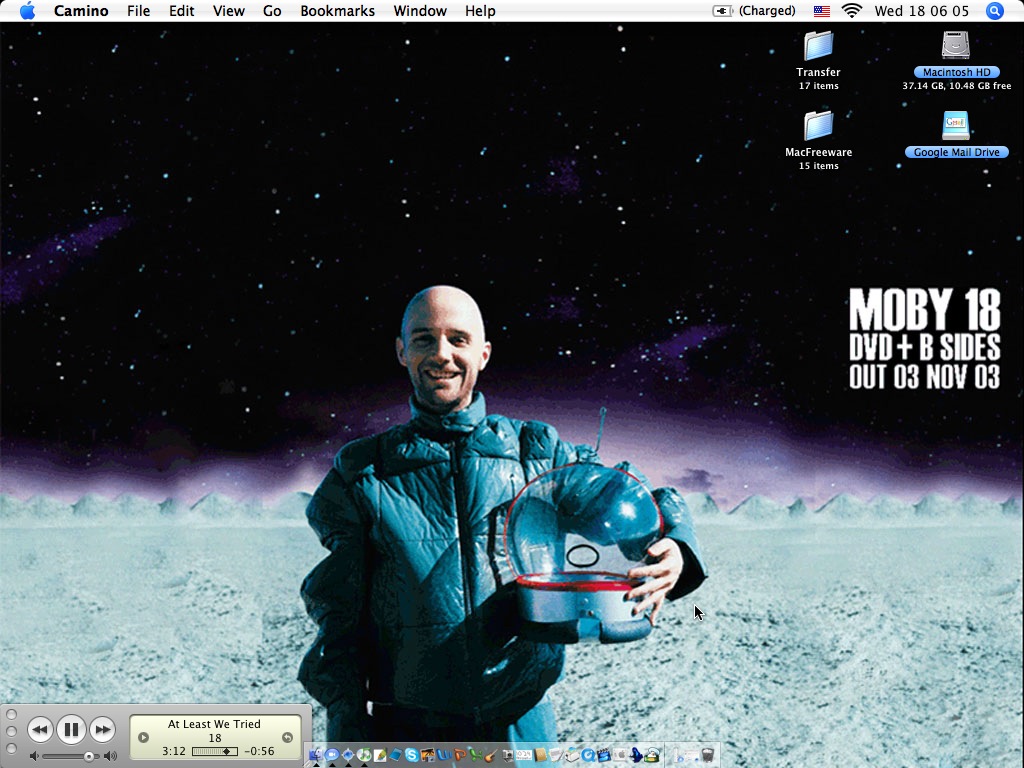Open the Go menu
The height and width of the screenshot is (768, 1024).
(272, 11)
